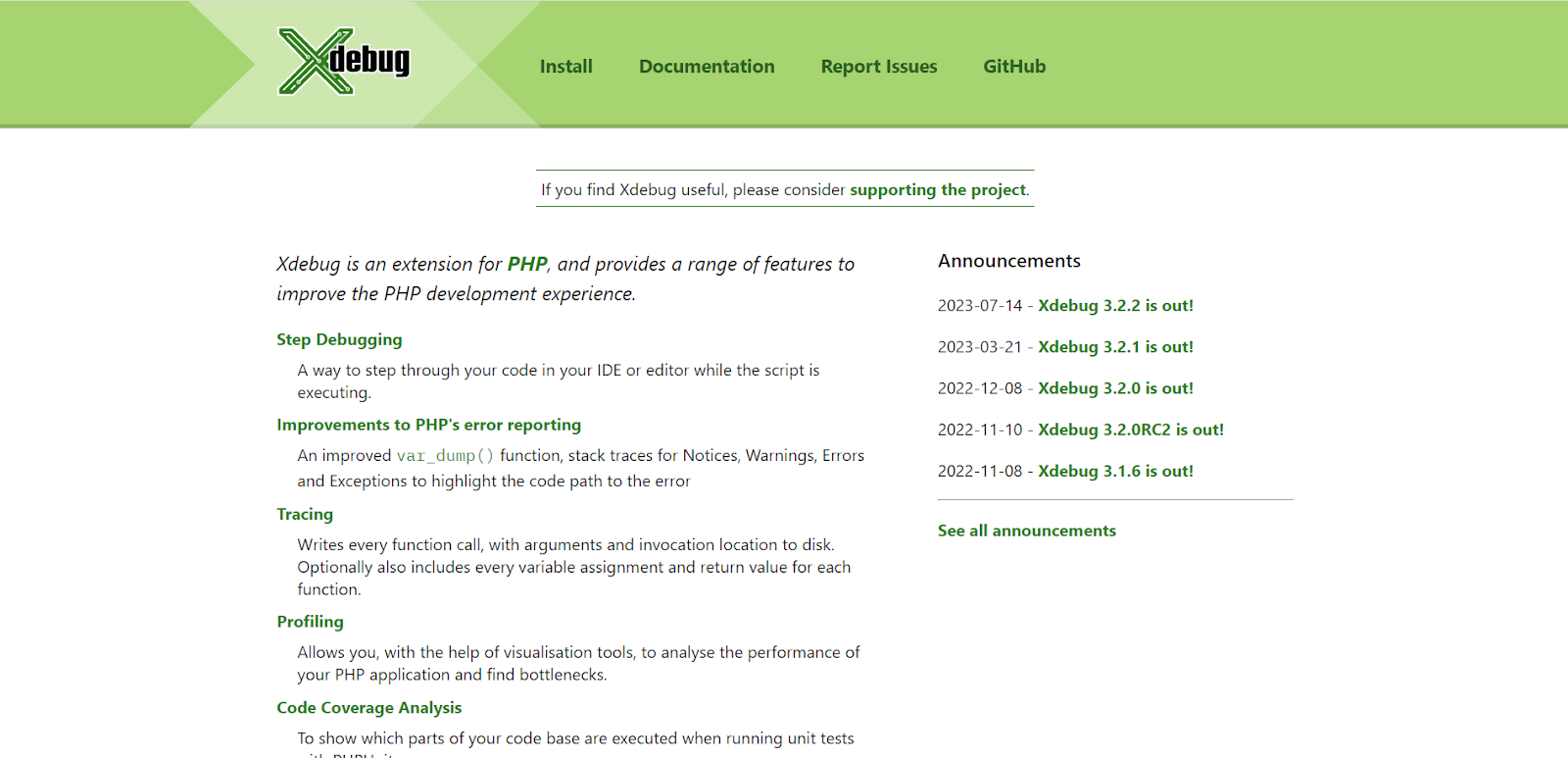
Task: Open Improvements to PHP's error reporting
Action: (x=428, y=425)
